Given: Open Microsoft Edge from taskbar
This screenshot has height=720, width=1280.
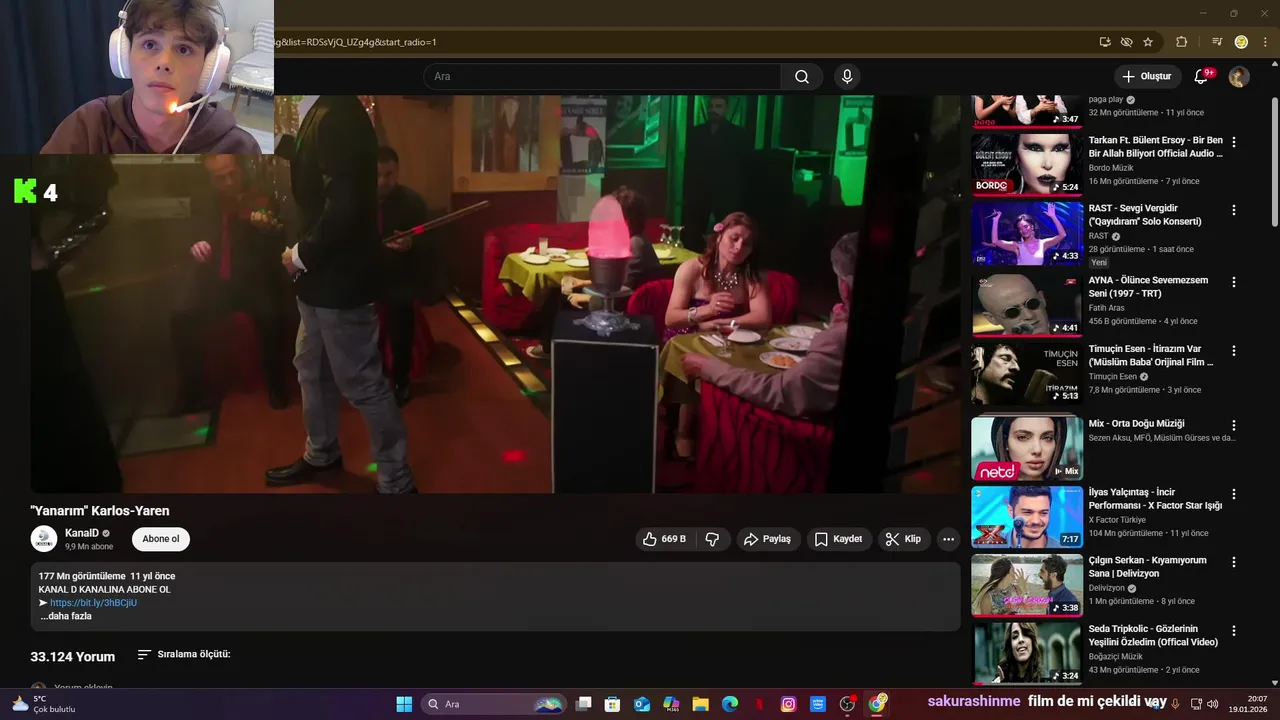Looking at the screenshot, I should tap(730, 704).
